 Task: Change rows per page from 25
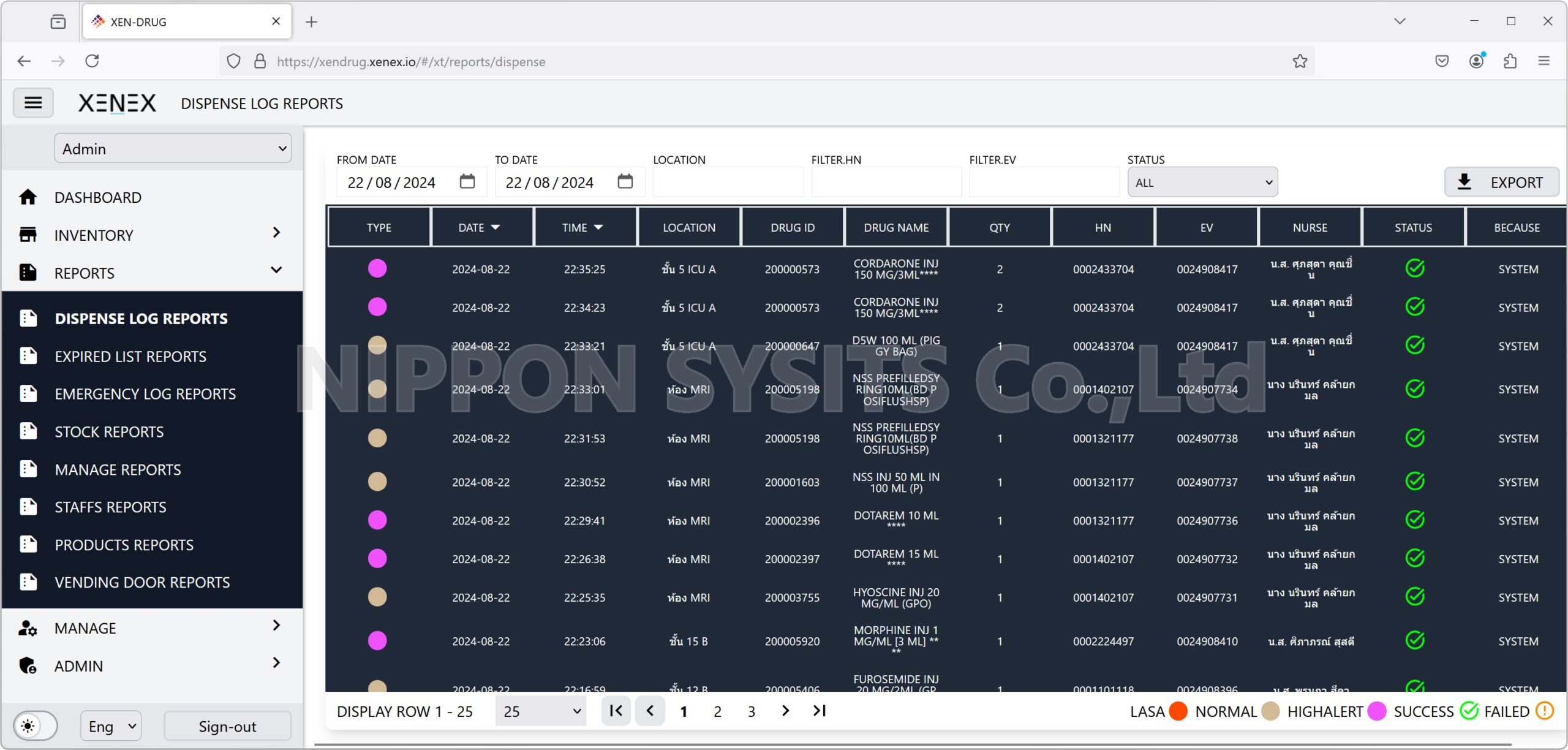(x=540, y=711)
